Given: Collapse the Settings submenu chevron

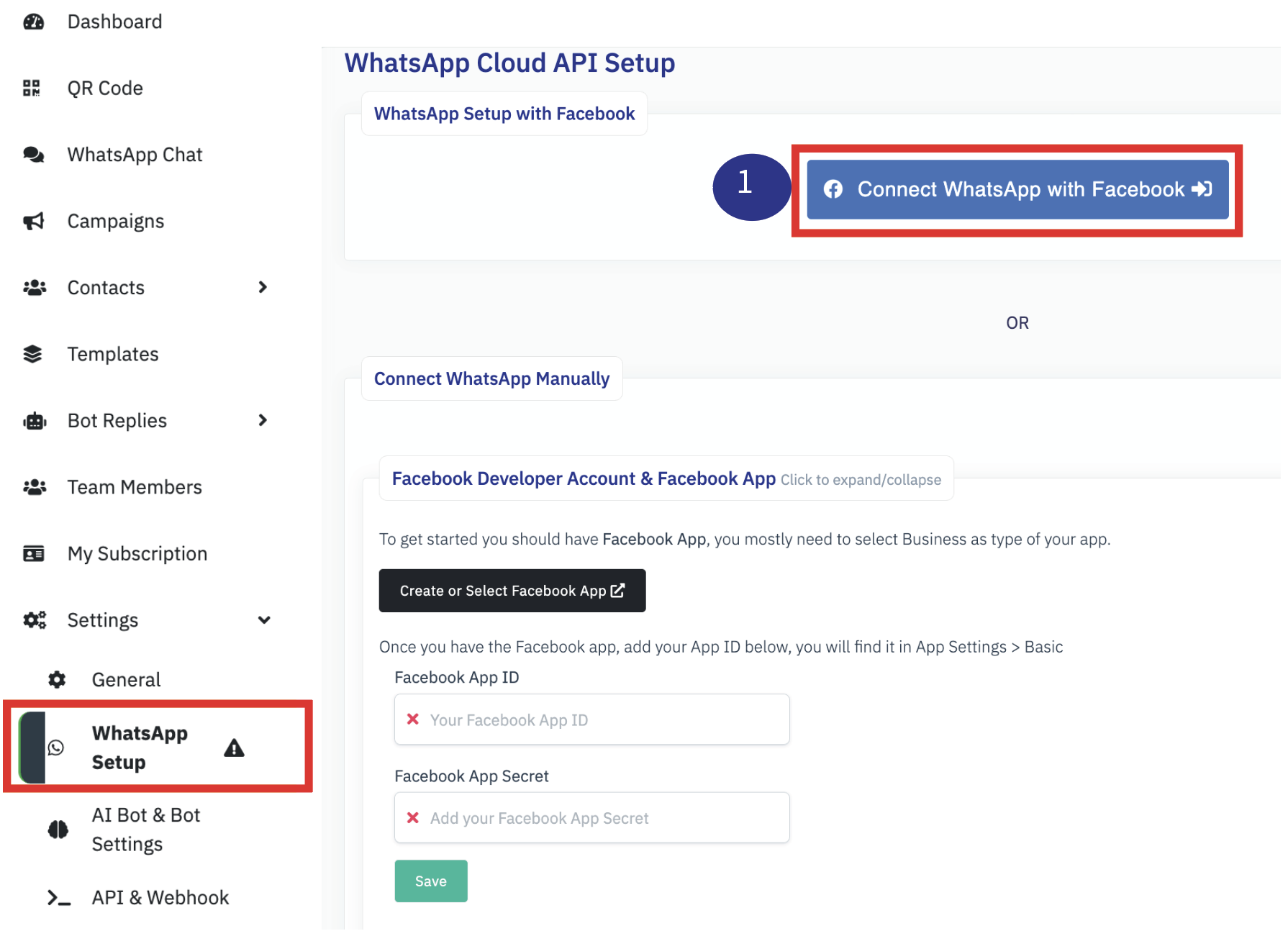Looking at the screenshot, I should tap(264, 619).
